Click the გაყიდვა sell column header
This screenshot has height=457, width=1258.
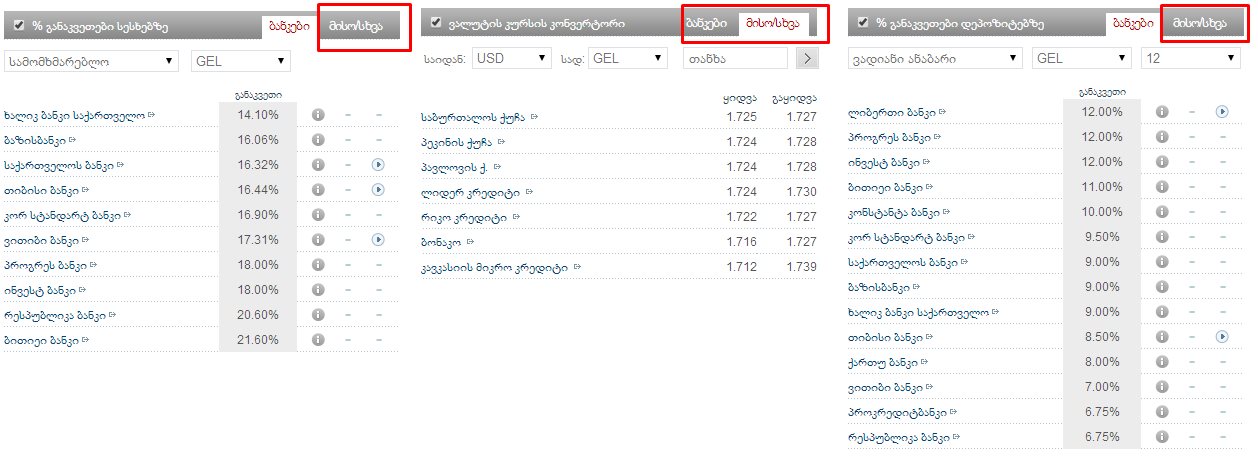tap(794, 98)
